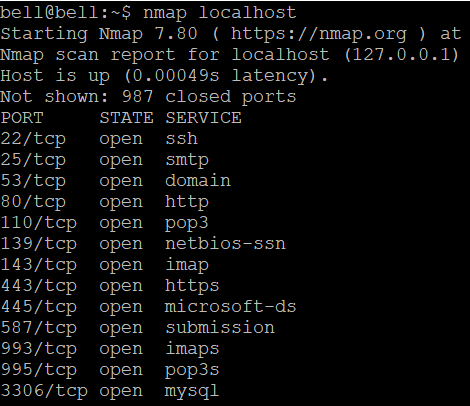Click the 993/tcp imaps row
This screenshot has height=406, width=470.
(110, 349)
